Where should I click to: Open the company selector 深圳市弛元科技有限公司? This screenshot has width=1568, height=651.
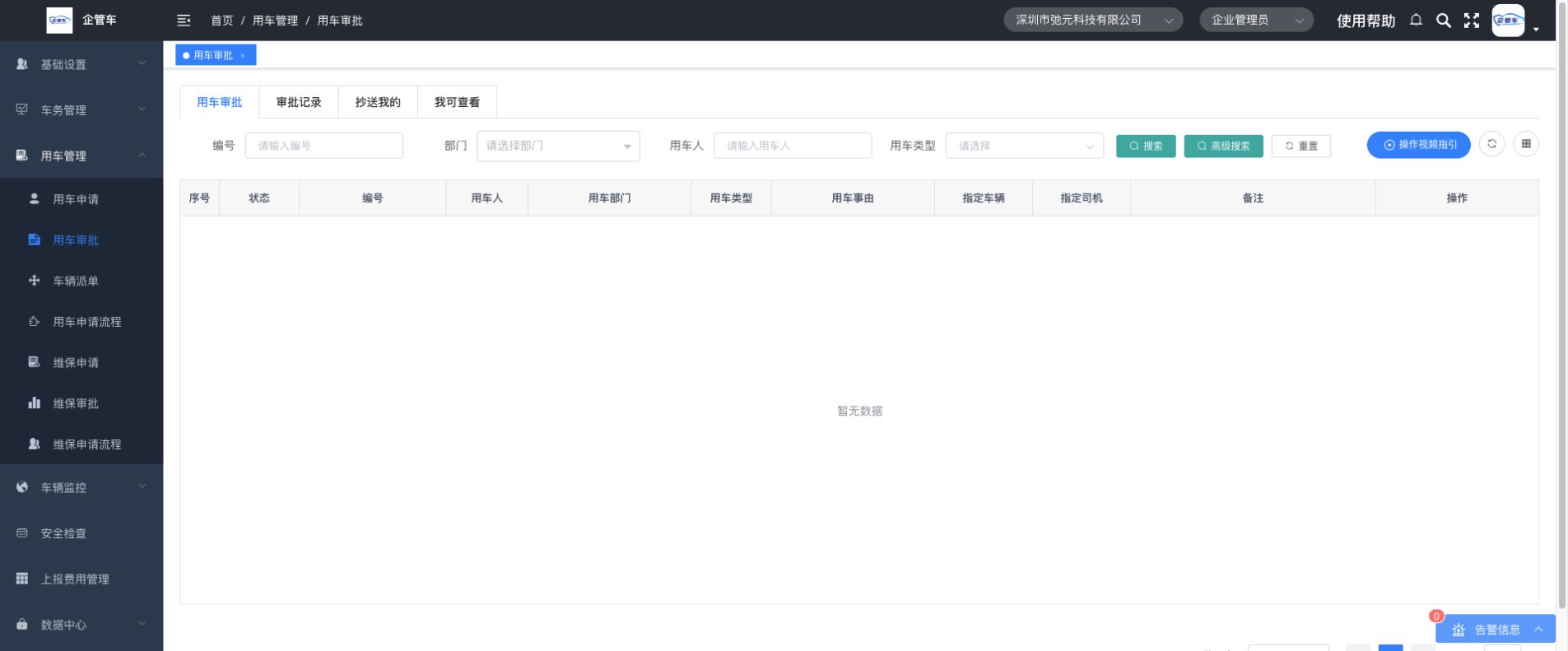[x=1093, y=21]
